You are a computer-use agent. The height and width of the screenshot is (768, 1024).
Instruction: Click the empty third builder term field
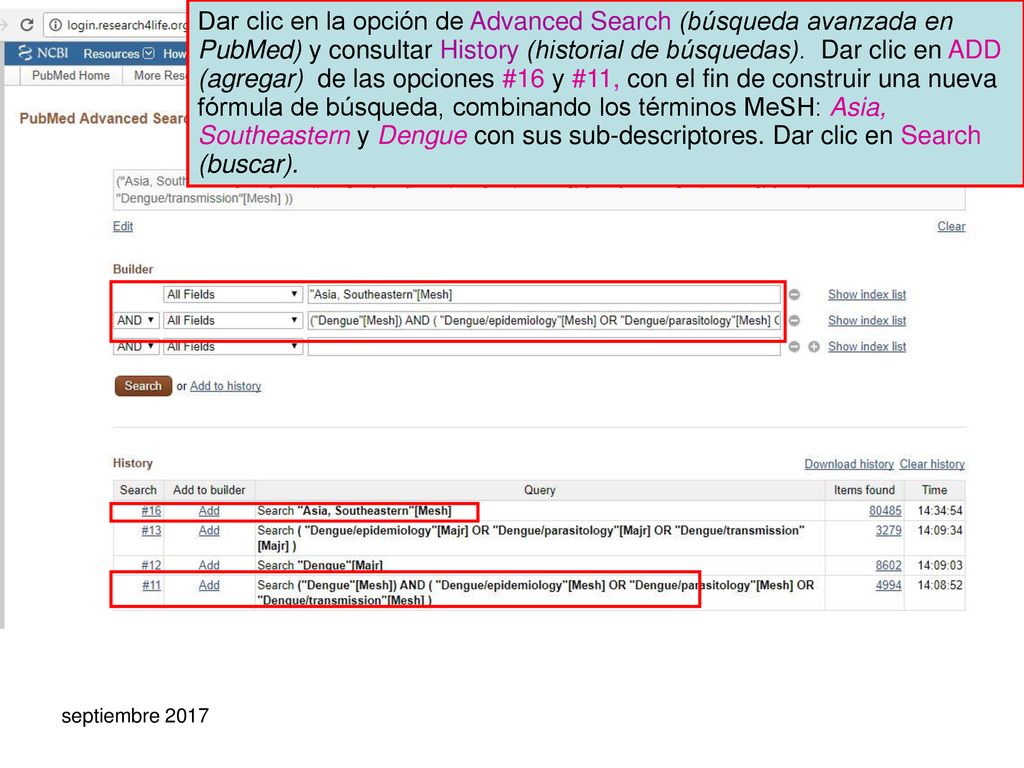[x=544, y=347]
